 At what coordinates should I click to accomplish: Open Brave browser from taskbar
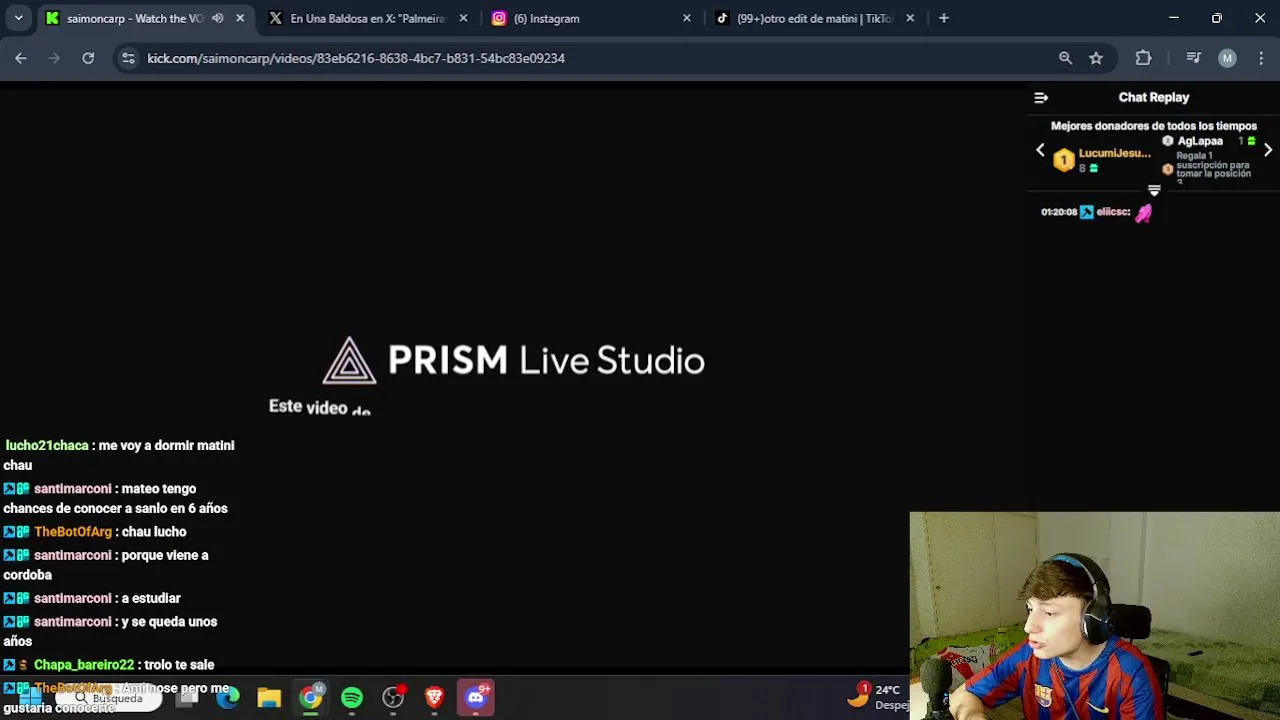click(x=434, y=698)
